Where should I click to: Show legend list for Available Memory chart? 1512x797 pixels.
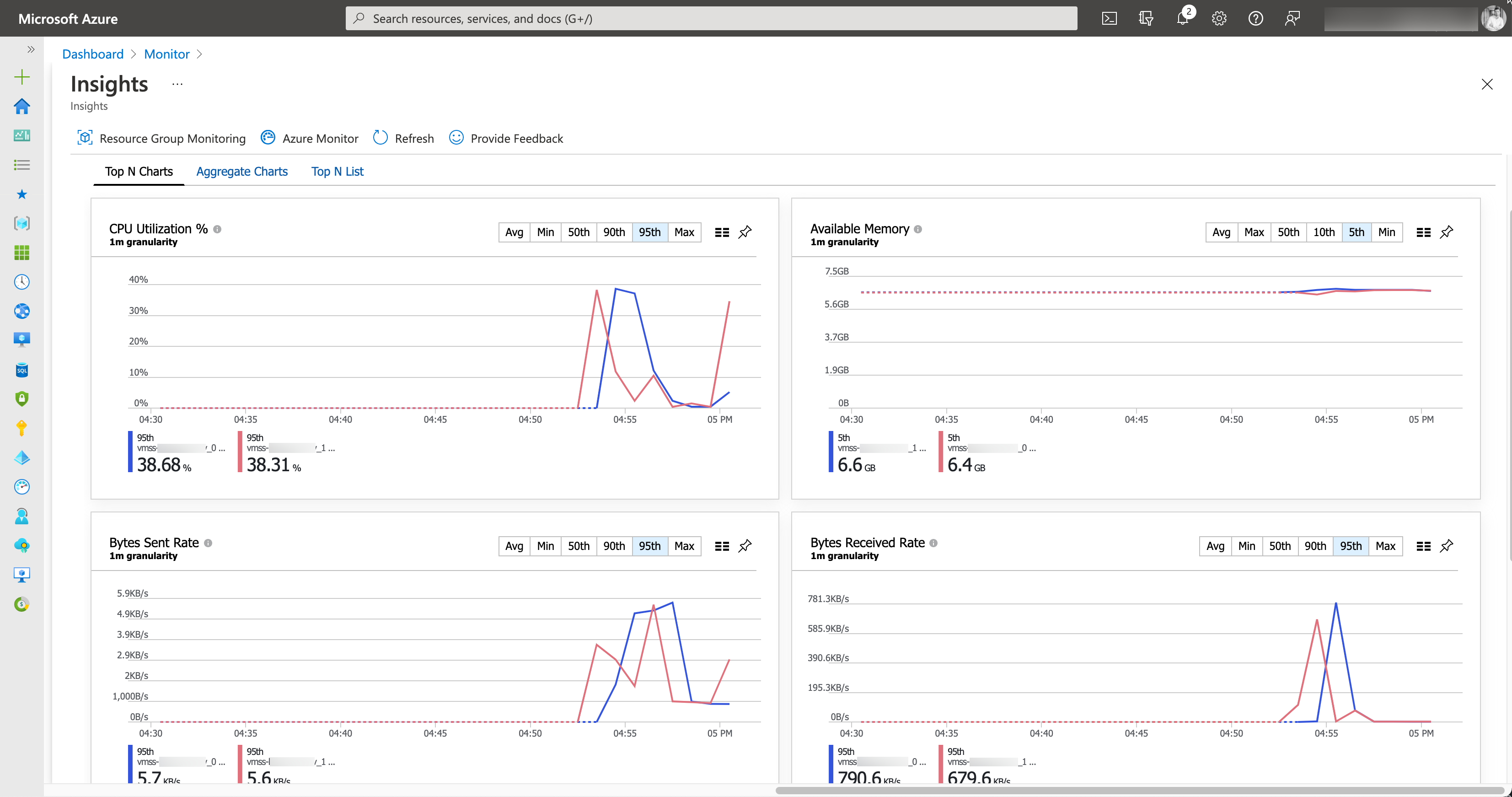1423,232
